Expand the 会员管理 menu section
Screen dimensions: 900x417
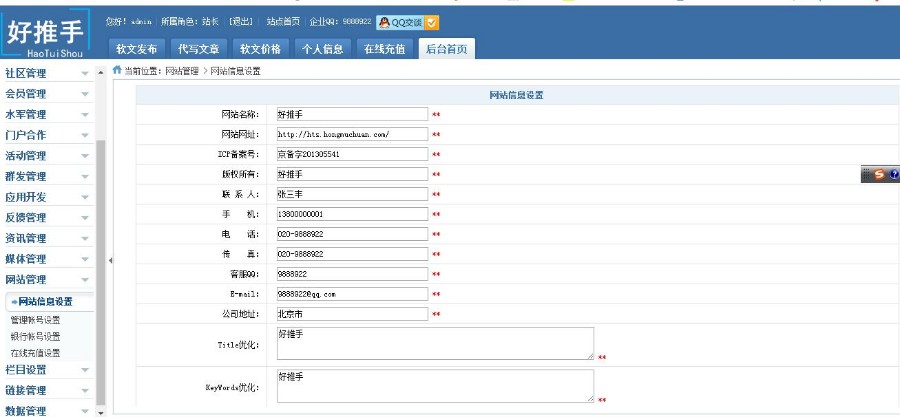[47, 94]
